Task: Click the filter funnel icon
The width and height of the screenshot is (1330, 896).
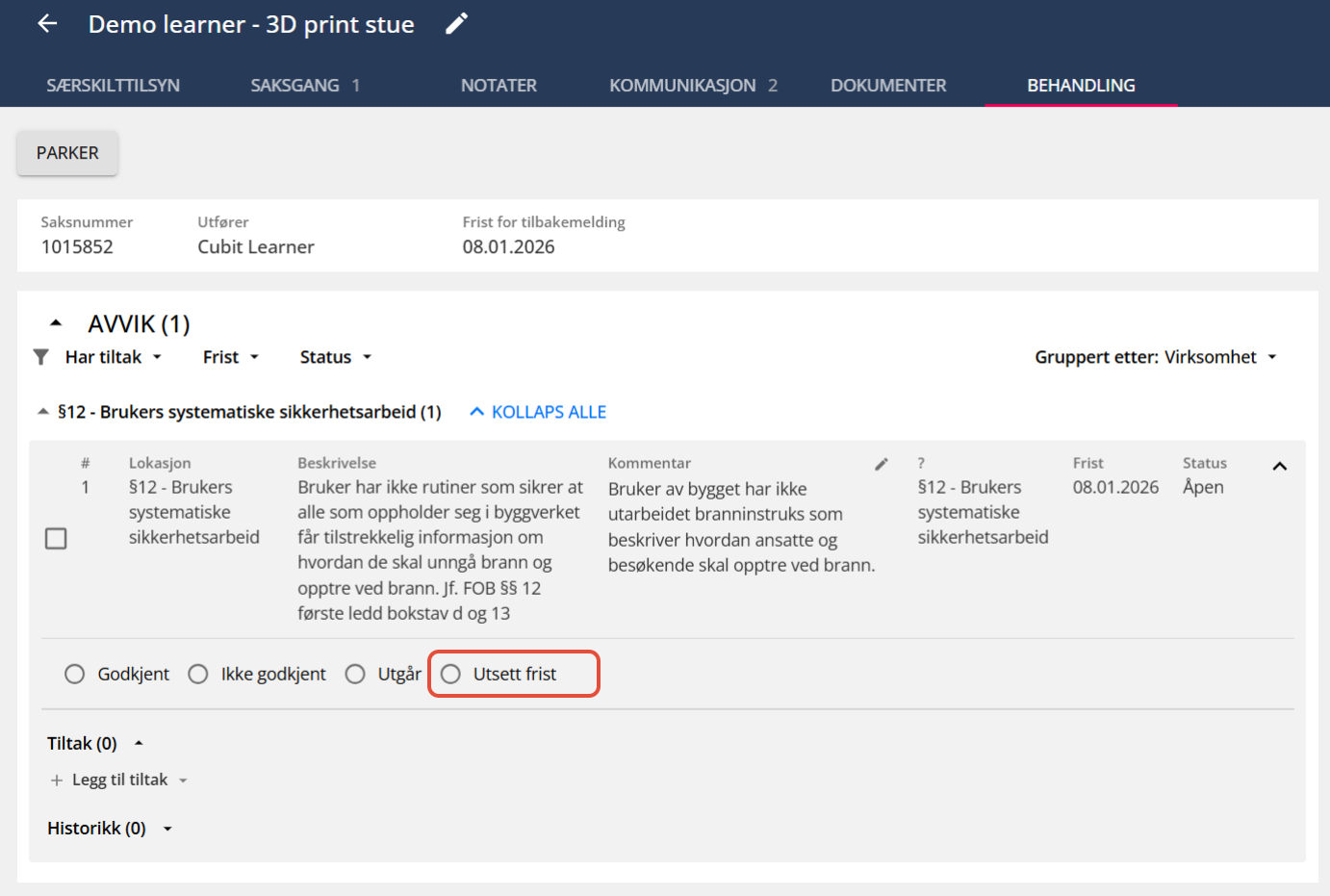Action: [40, 357]
